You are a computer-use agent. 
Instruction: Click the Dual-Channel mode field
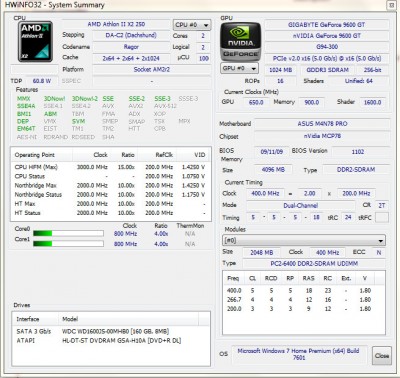301,206
